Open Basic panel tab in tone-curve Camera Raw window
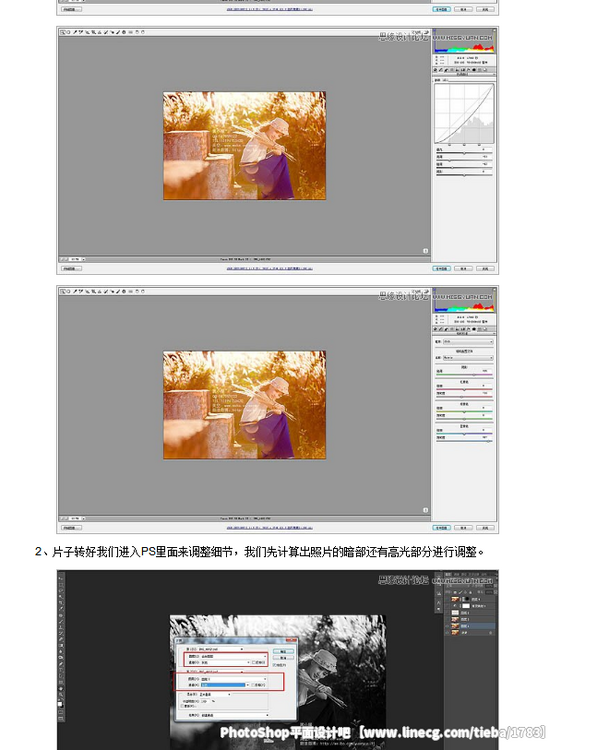The height and width of the screenshot is (750, 597). 435,70
